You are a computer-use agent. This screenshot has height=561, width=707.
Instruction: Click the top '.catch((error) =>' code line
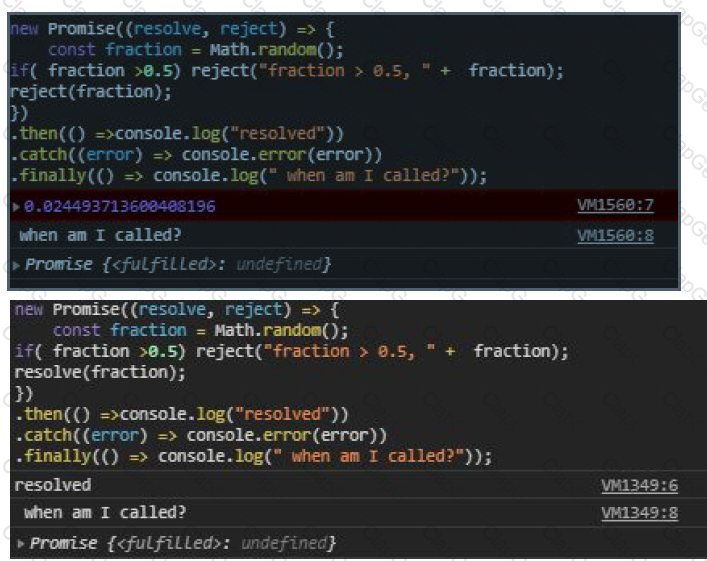(196, 155)
